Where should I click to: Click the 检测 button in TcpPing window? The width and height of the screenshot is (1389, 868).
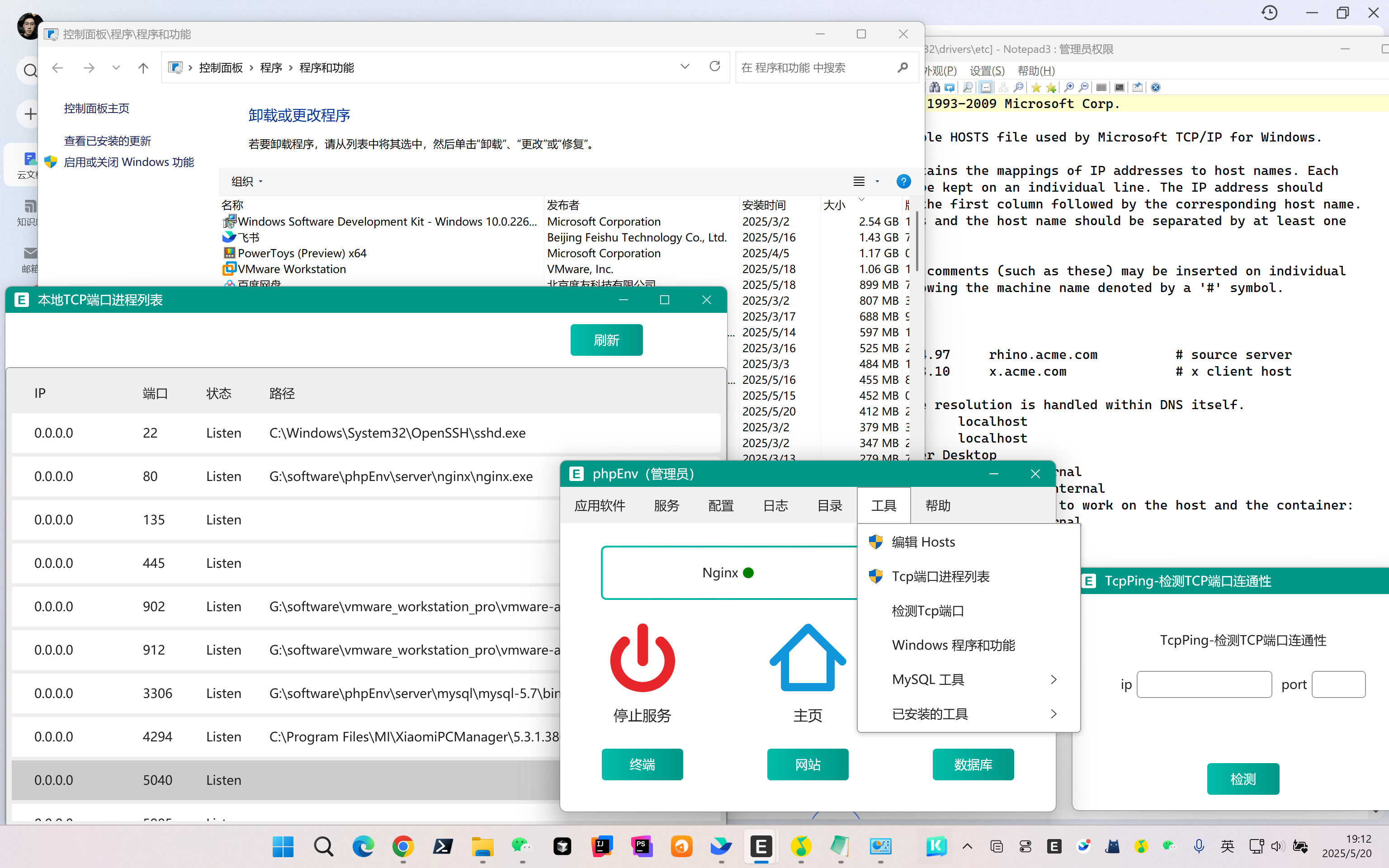tap(1243, 779)
